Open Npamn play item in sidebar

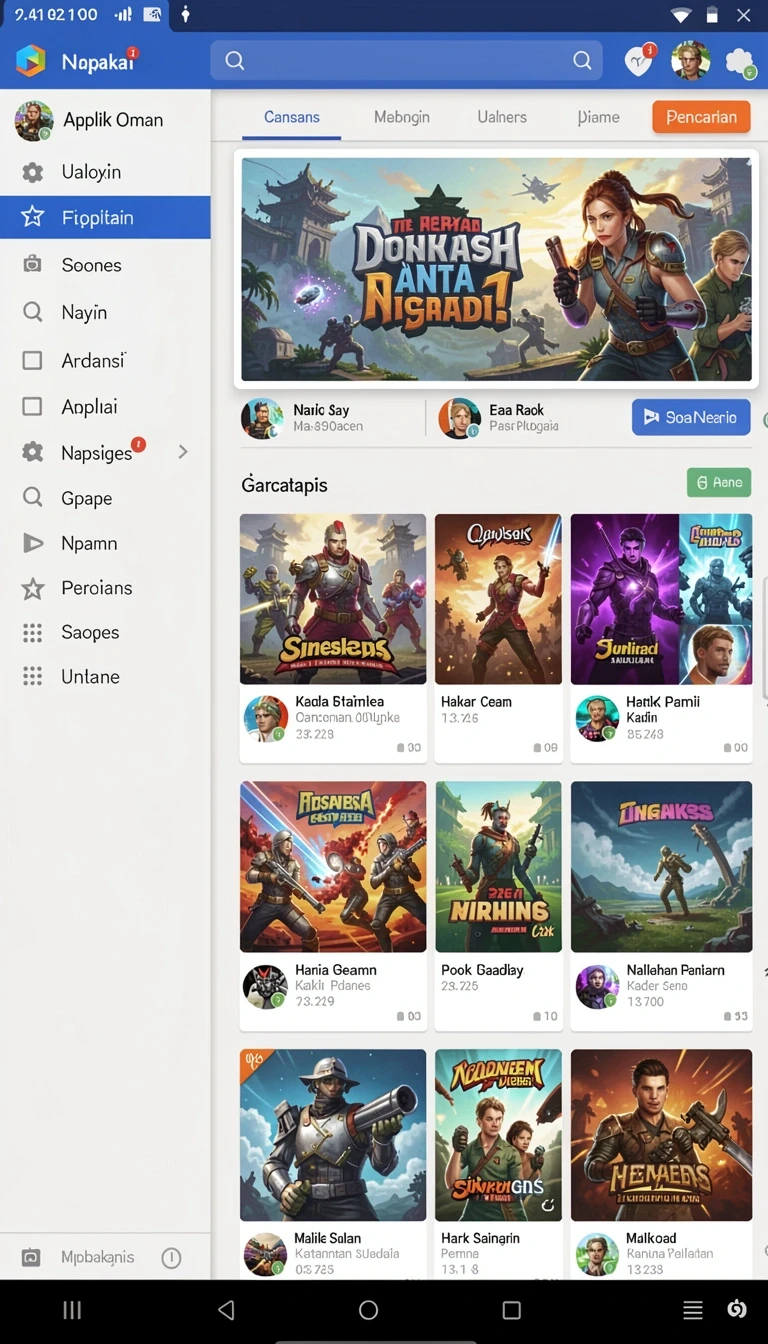click(x=105, y=543)
